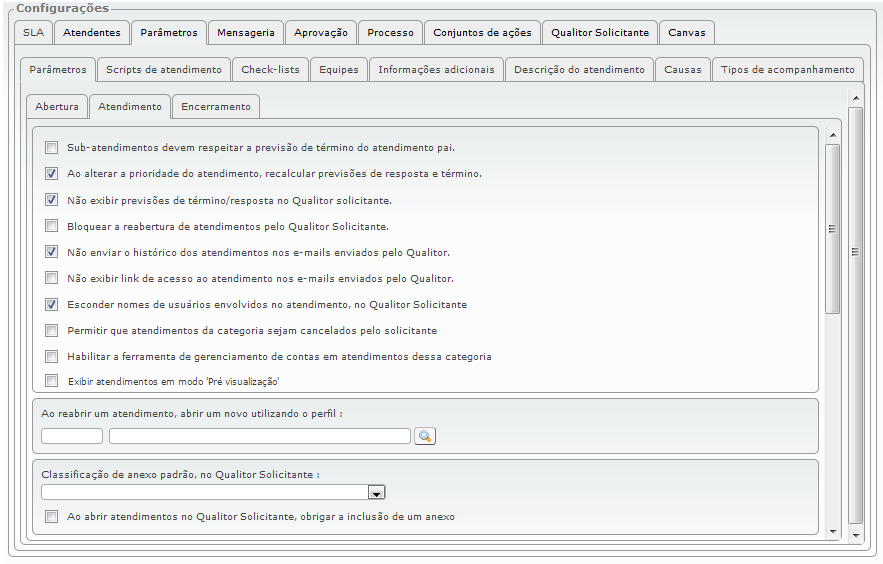Click the short profile code input field

click(x=72, y=436)
